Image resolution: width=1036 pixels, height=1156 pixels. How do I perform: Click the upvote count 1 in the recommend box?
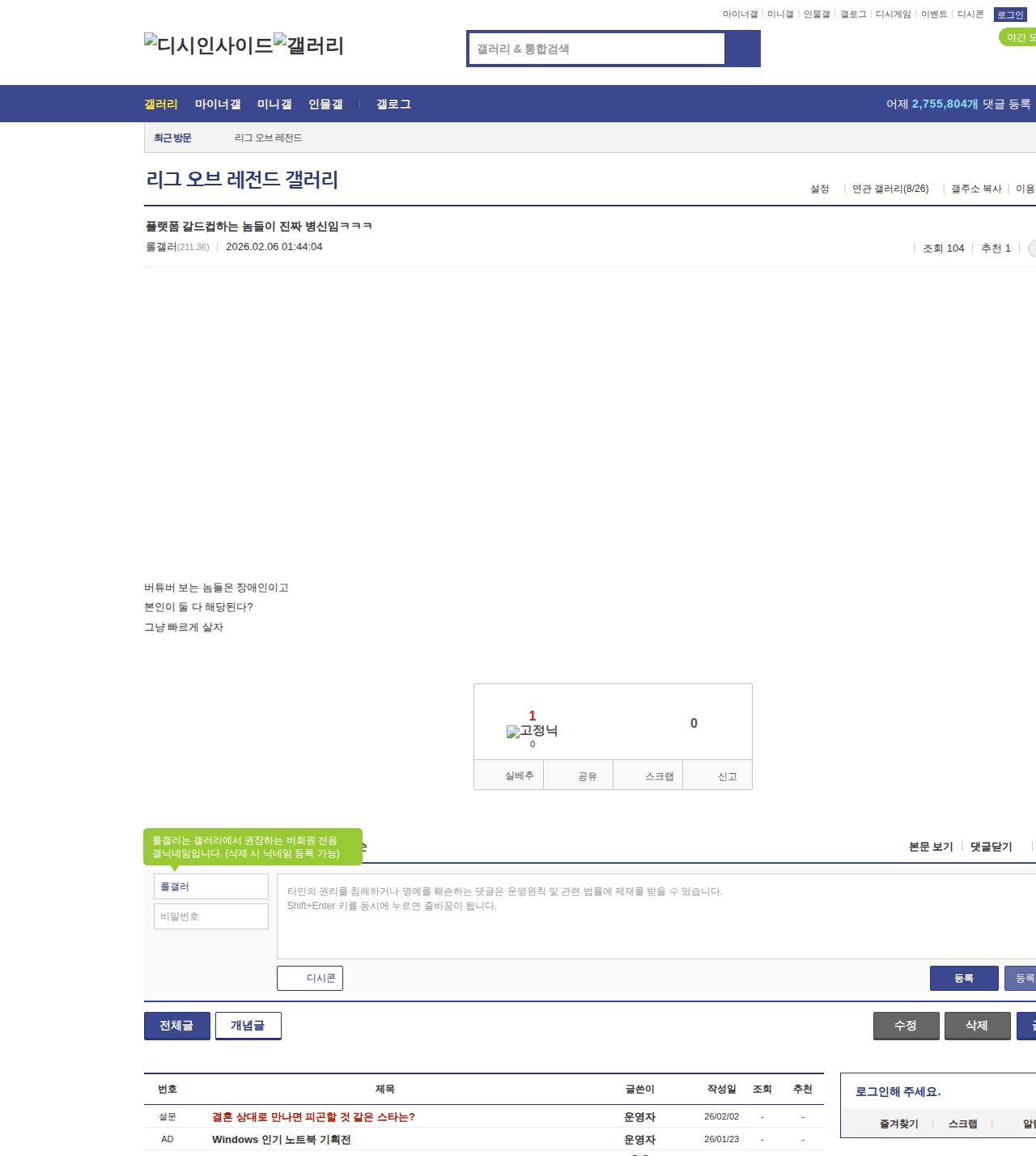click(x=533, y=716)
